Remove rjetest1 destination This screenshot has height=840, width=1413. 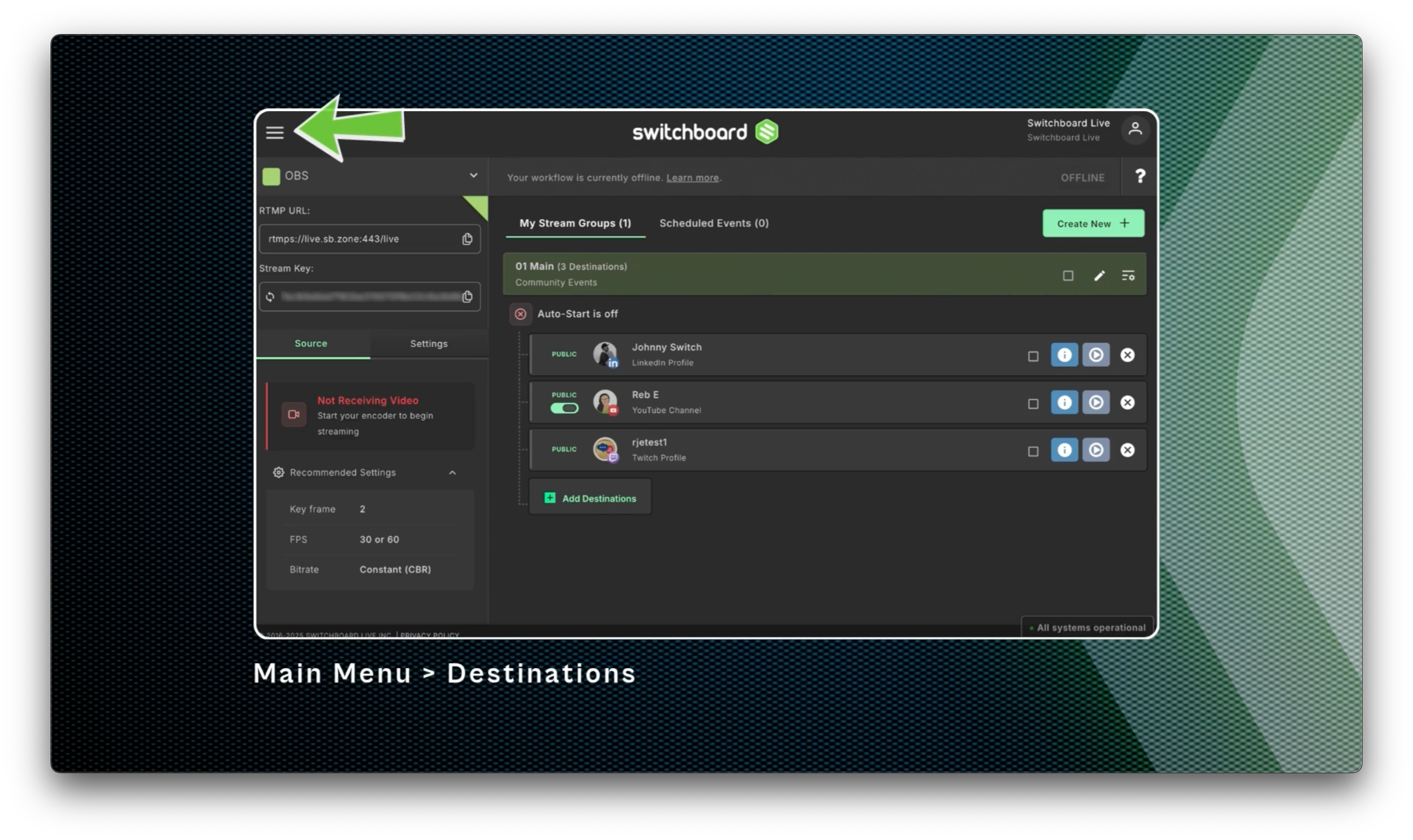tap(1127, 450)
